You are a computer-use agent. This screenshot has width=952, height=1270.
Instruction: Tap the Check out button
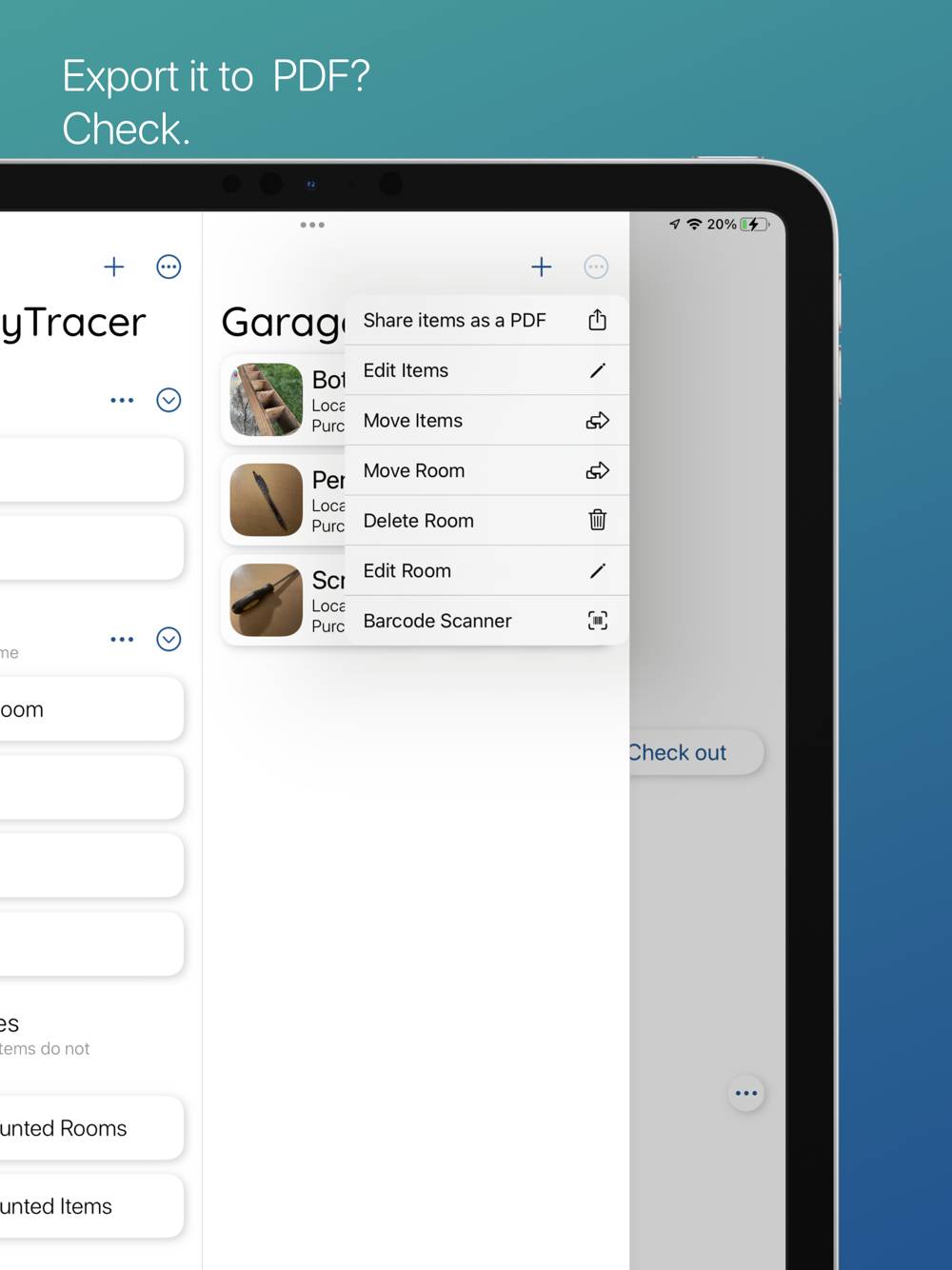pos(696,752)
